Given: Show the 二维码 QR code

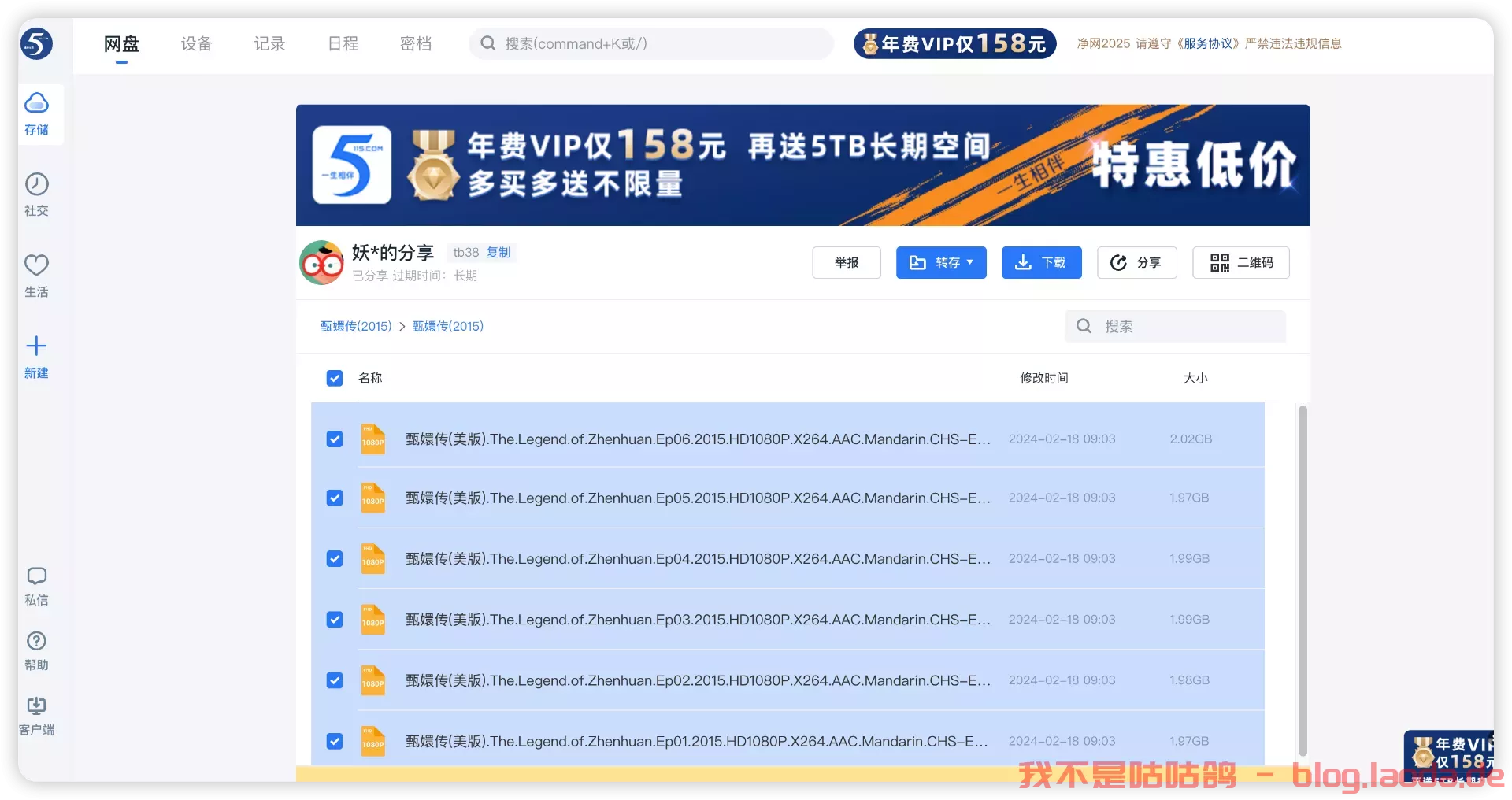Looking at the screenshot, I should [x=1241, y=262].
